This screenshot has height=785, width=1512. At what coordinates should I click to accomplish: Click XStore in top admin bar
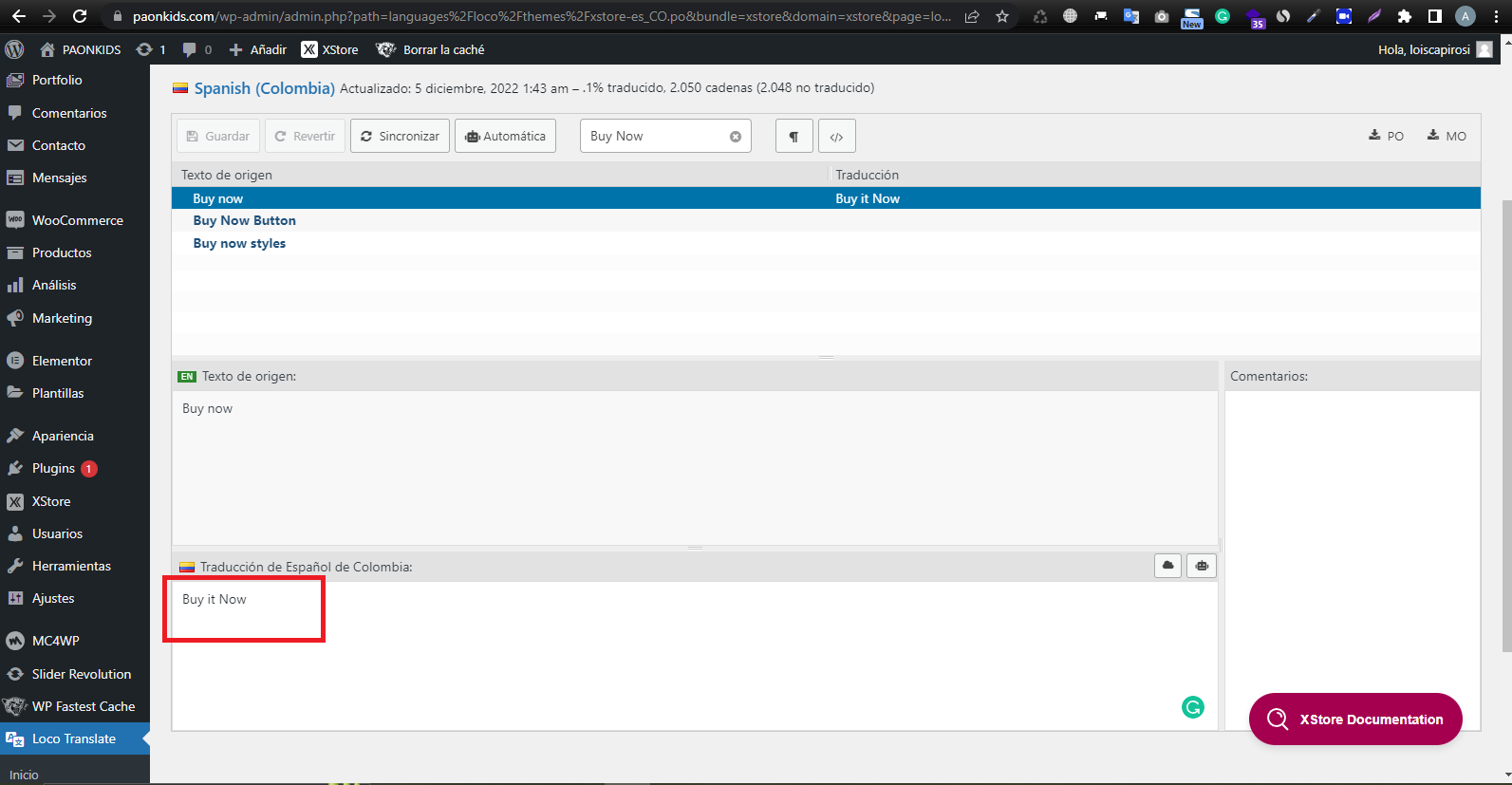[x=329, y=49]
